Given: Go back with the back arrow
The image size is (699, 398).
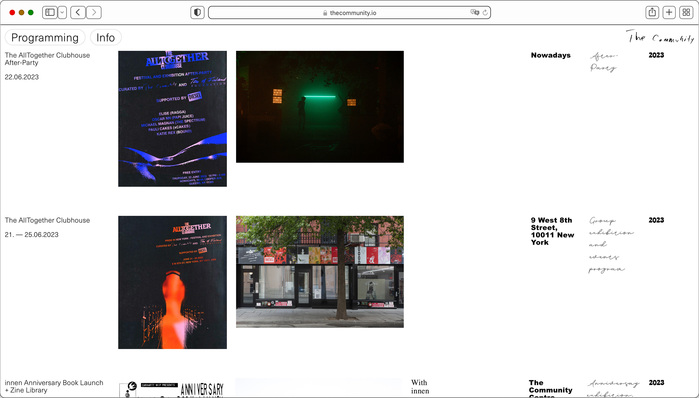Looking at the screenshot, I should pos(78,12).
